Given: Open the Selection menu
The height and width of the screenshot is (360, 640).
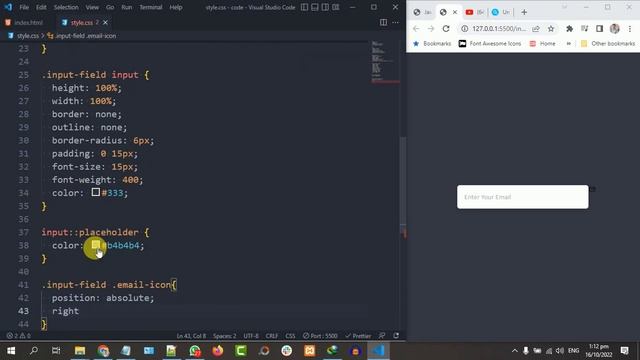Looking at the screenshot, I should pyautogui.click(x=66, y=7).
